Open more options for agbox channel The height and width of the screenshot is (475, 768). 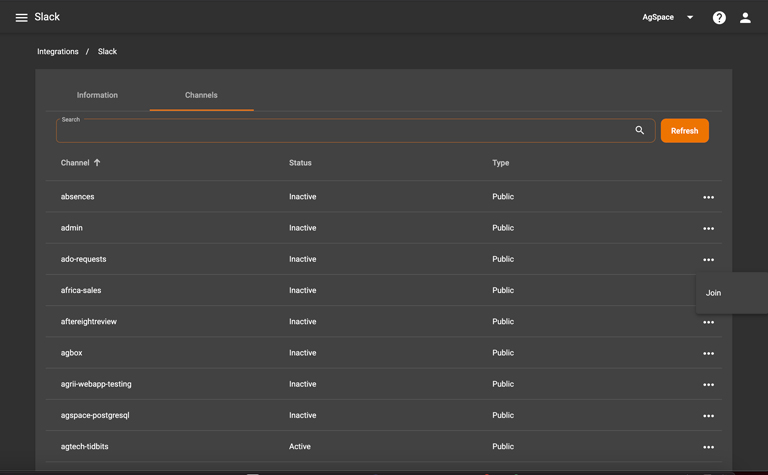click(708, 354)
